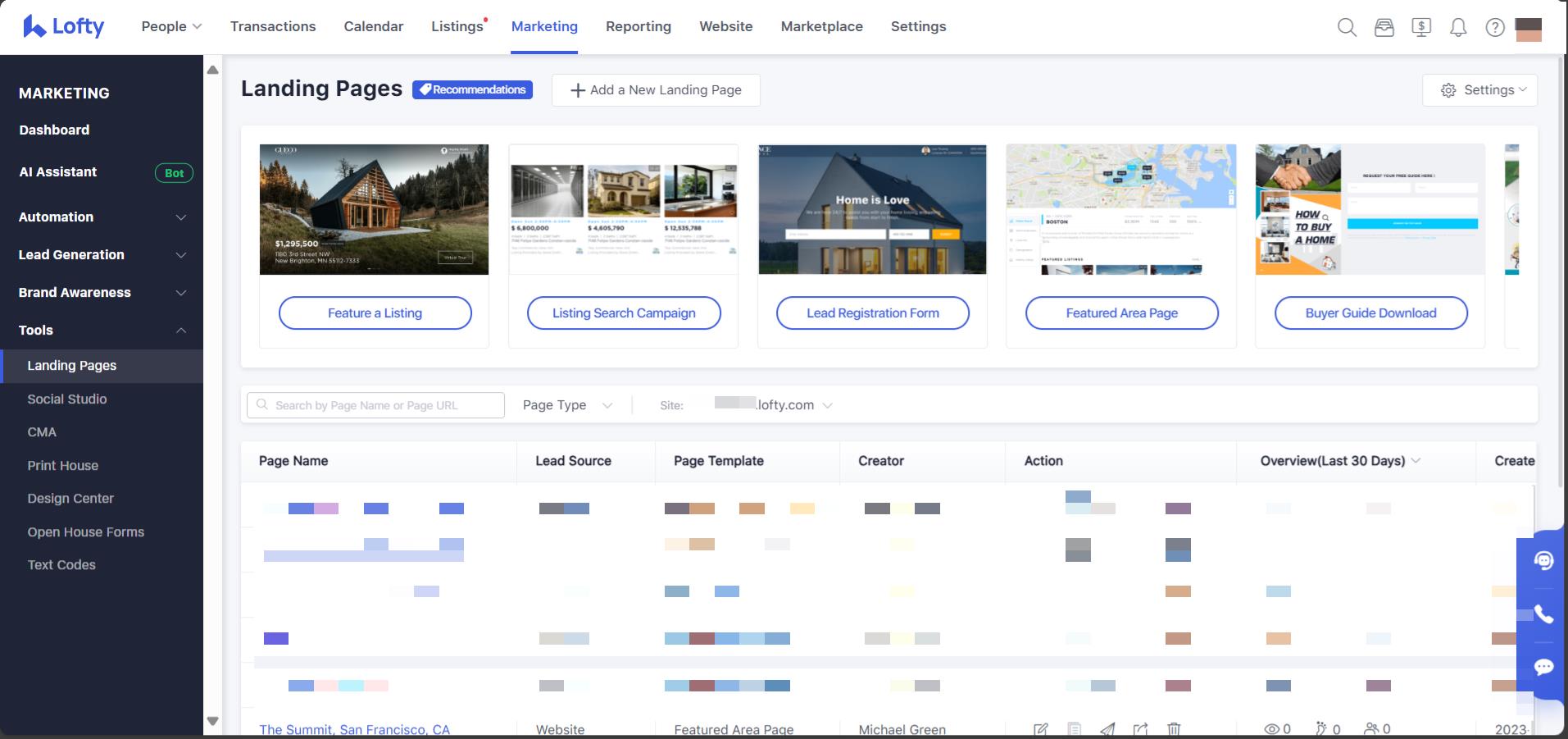Click the chat bubble icon on right edge
This screenshot has height=739, width=1568.
(x=1543, y=667)
